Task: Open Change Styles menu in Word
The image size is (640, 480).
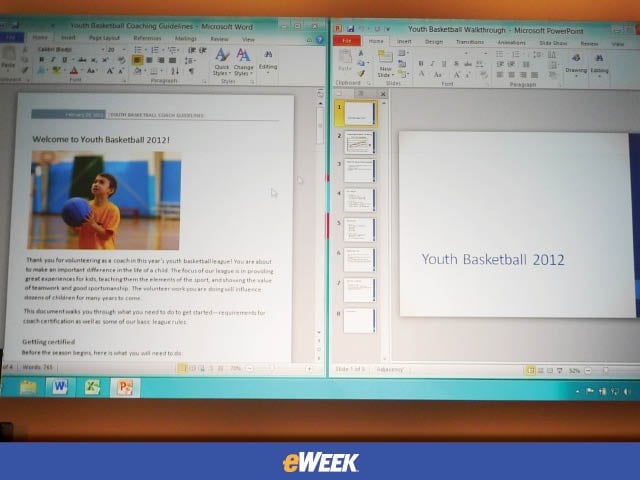Action: click(x=243, y=62)
